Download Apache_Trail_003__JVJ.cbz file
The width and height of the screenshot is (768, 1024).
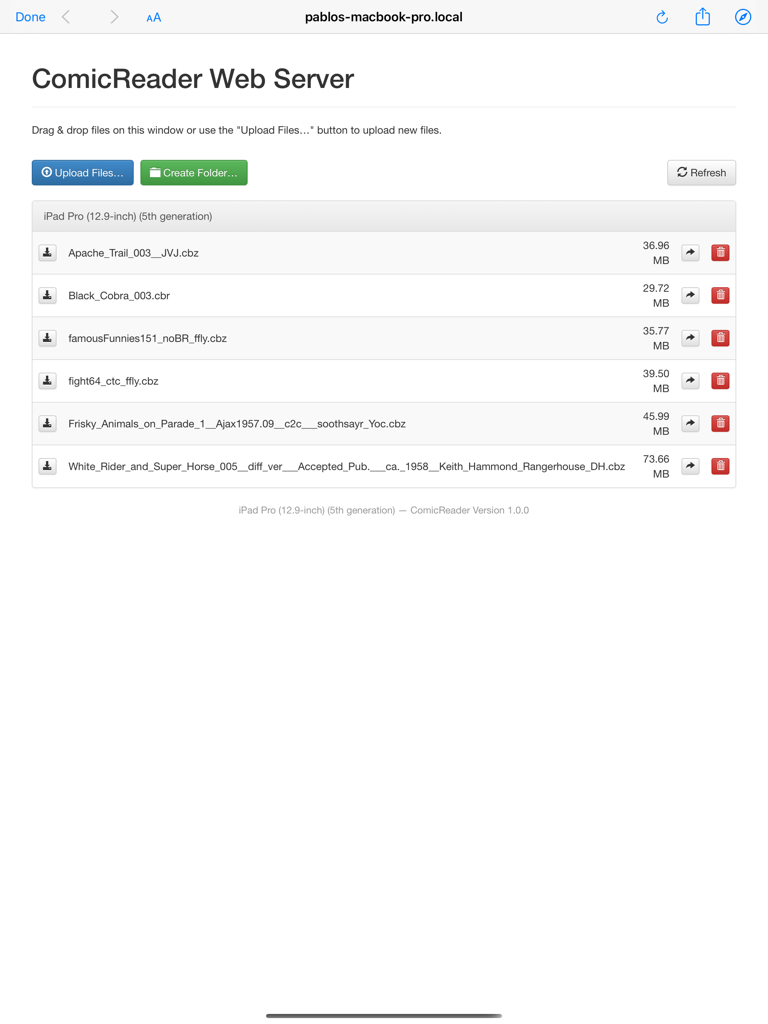tap(47, 253)
